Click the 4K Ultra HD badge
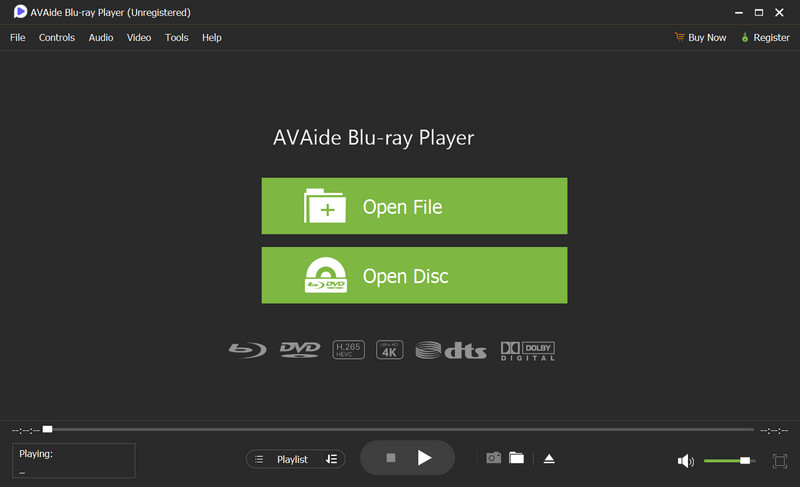800x487 pixels. [390, 350]
